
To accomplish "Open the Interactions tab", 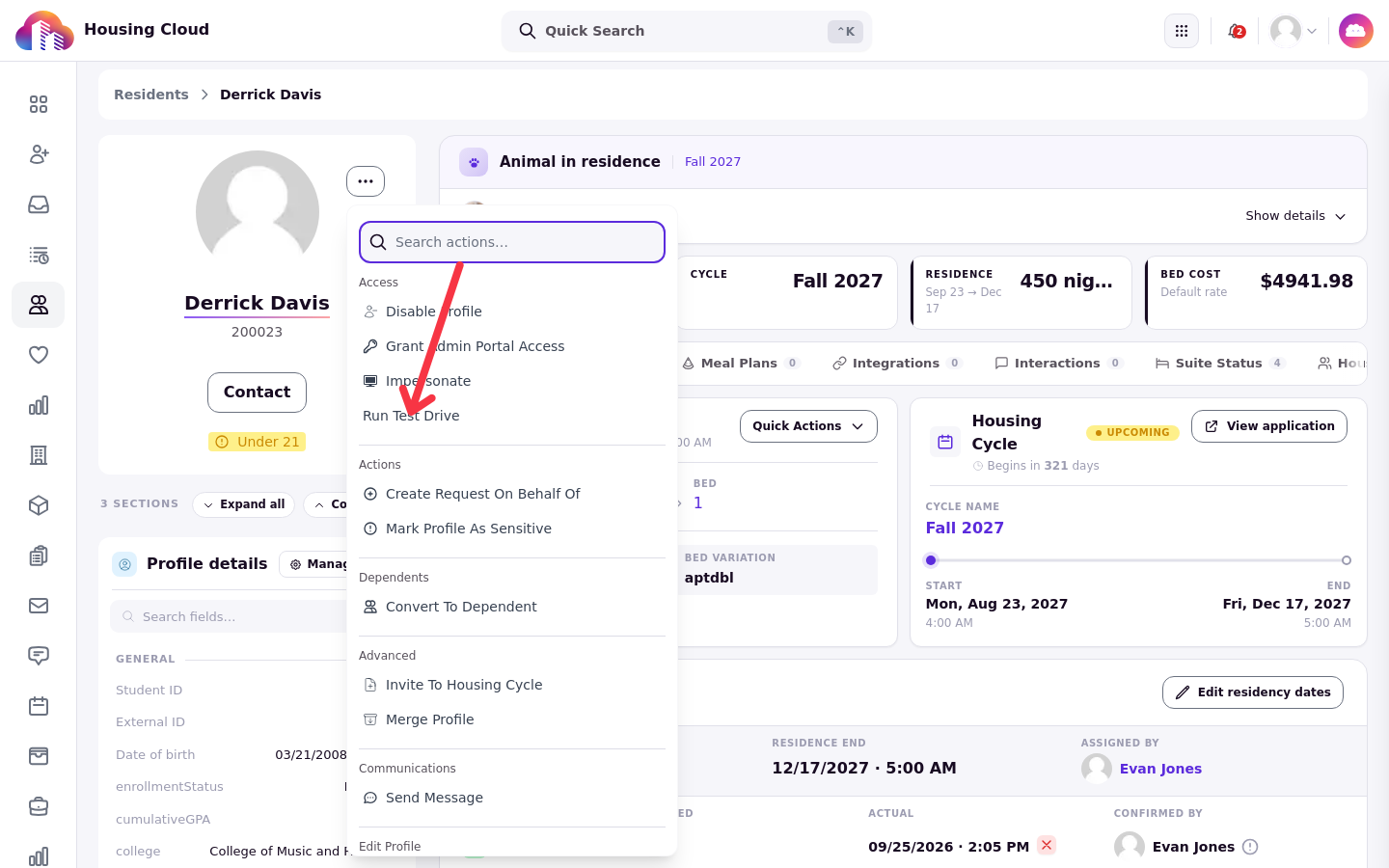I will pyautogui.click(x=1058, y=364).
